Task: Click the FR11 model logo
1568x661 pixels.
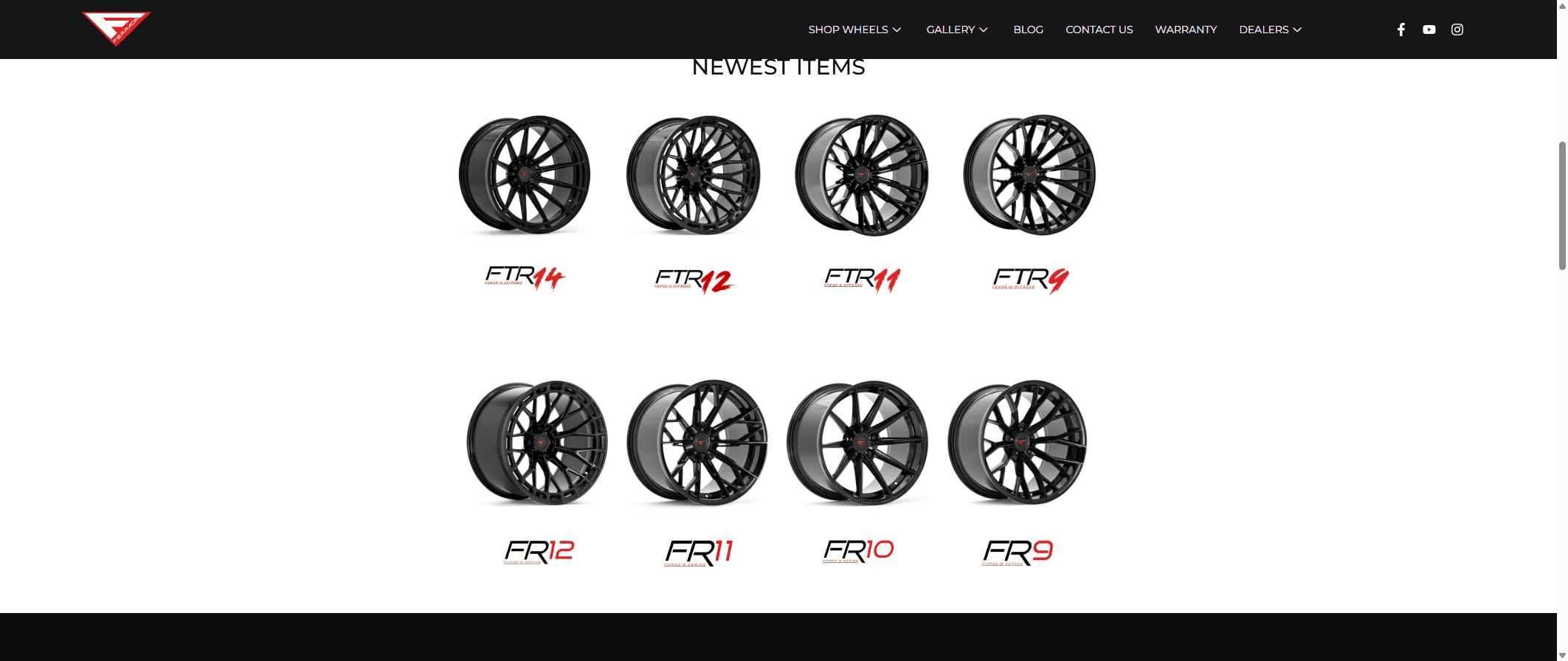Action: click(698, 553)
